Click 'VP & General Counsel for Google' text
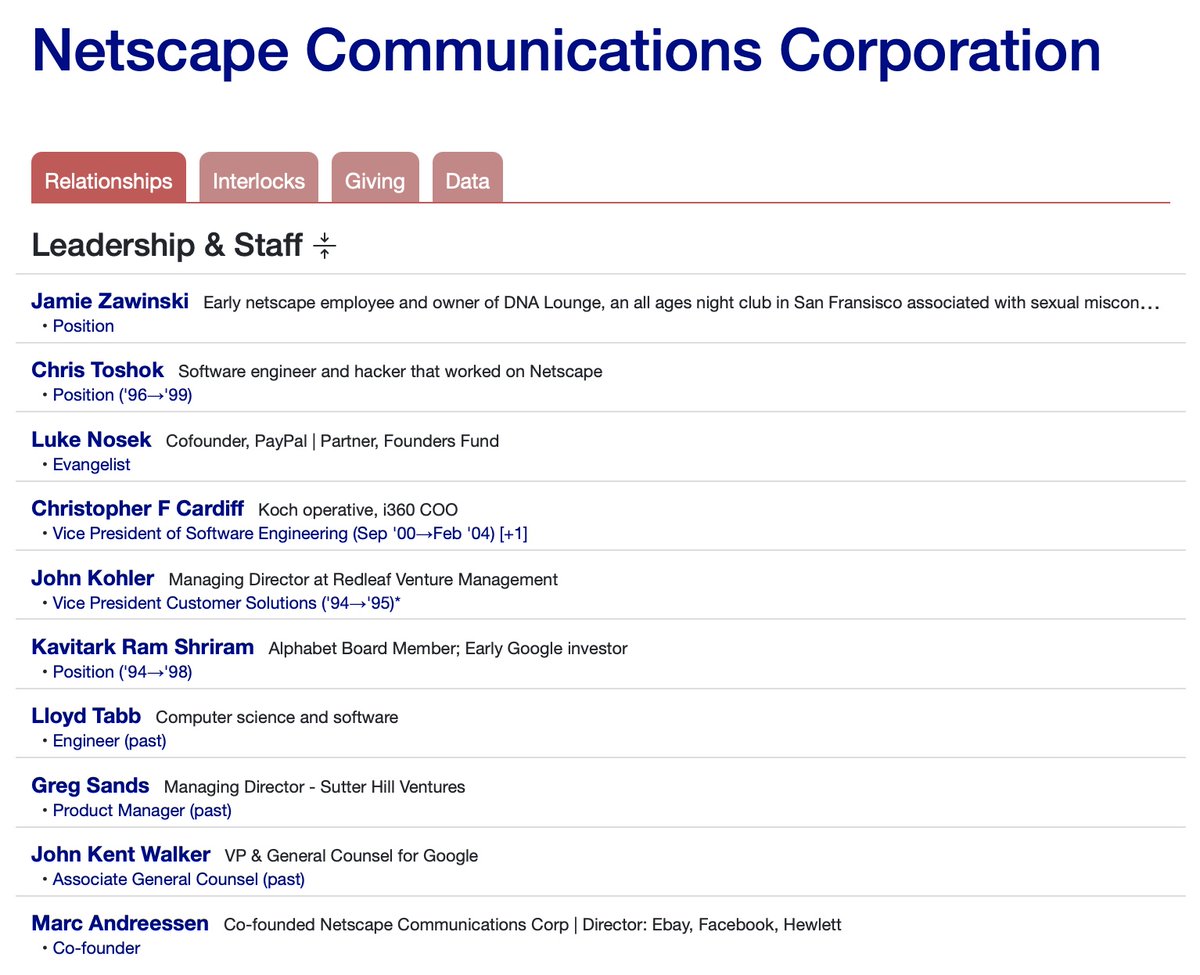Image resolution: width=1200 pixels, height=975 pixels. [351, 857]
